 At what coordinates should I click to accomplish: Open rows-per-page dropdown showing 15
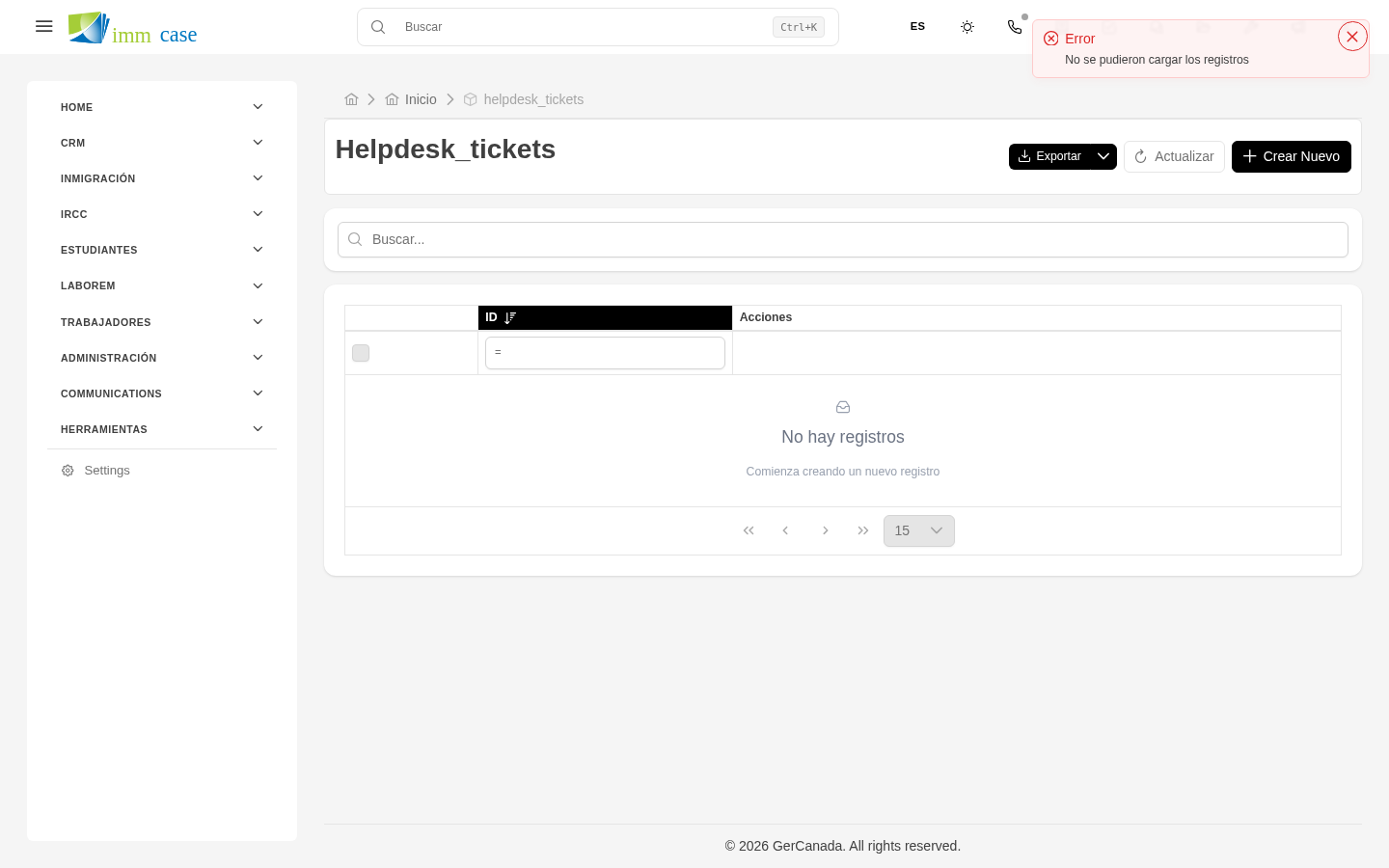point(919,530)
